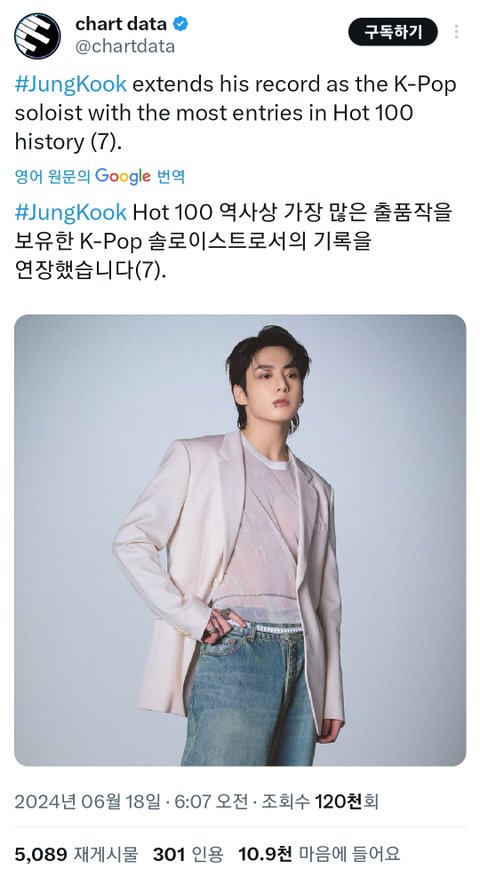Open the three-dot more options menu
Viewport: 480px width, 877px height.
tap(457, 32)
